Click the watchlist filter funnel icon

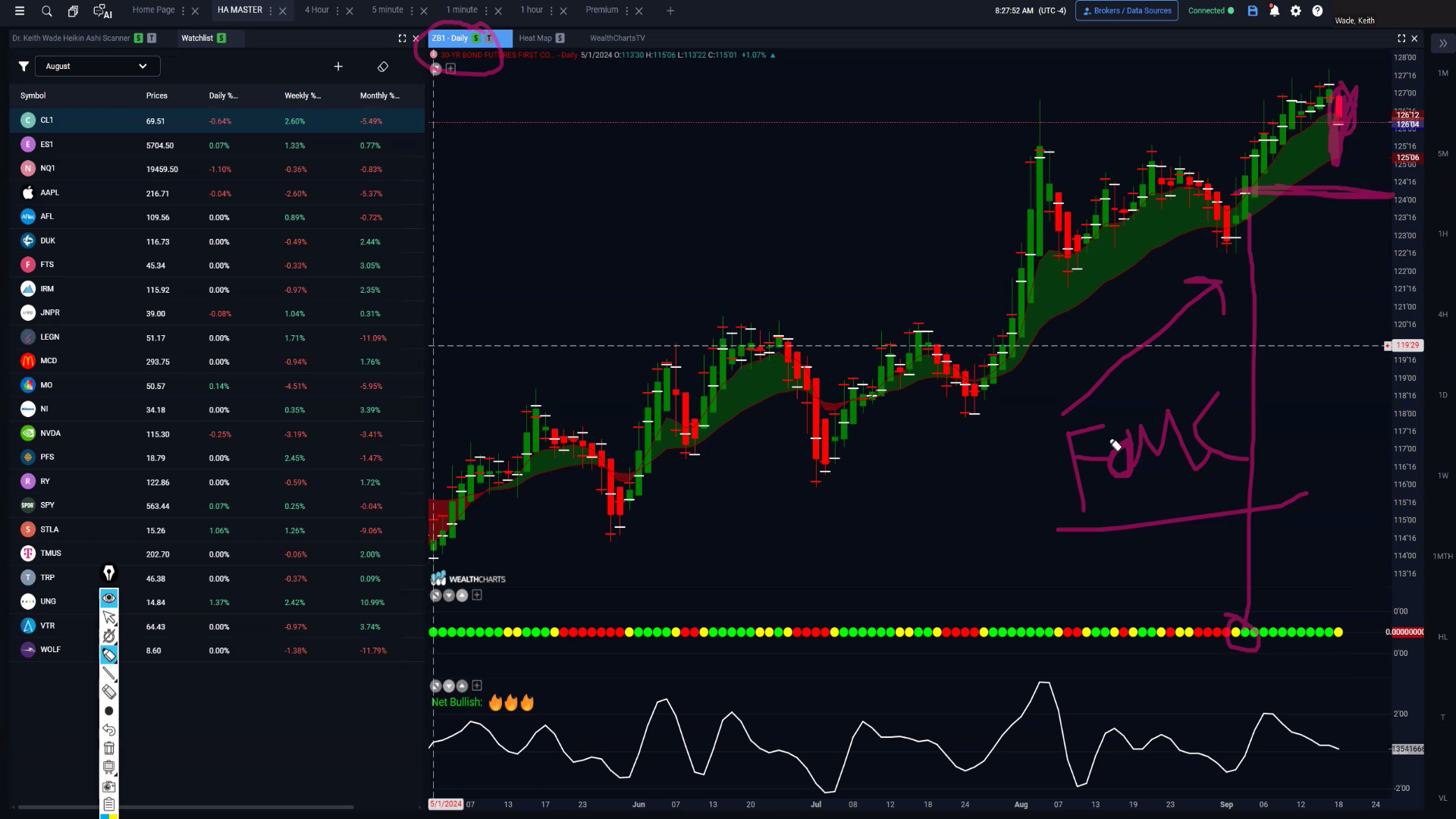click(x=24, y=66)
